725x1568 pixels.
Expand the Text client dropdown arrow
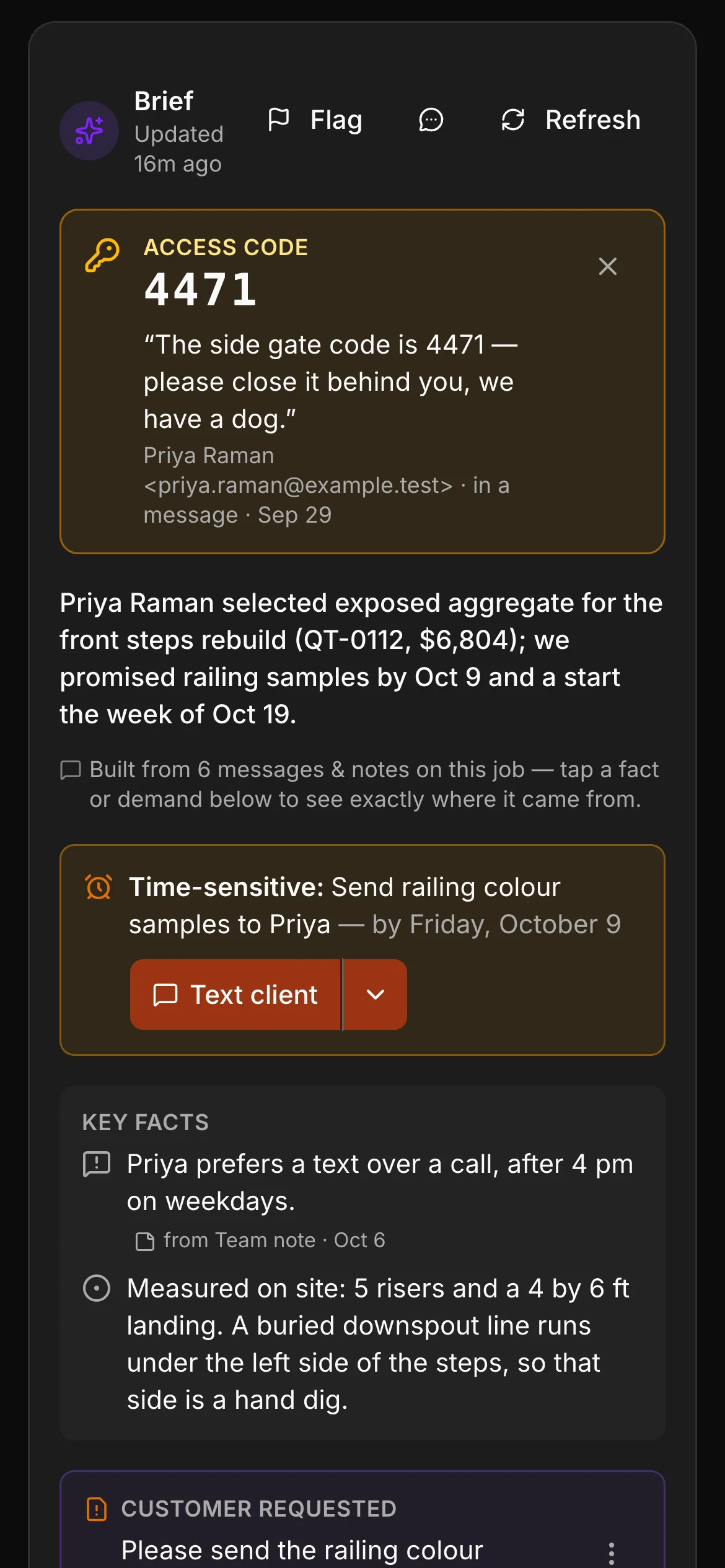[x=376, y=995]
